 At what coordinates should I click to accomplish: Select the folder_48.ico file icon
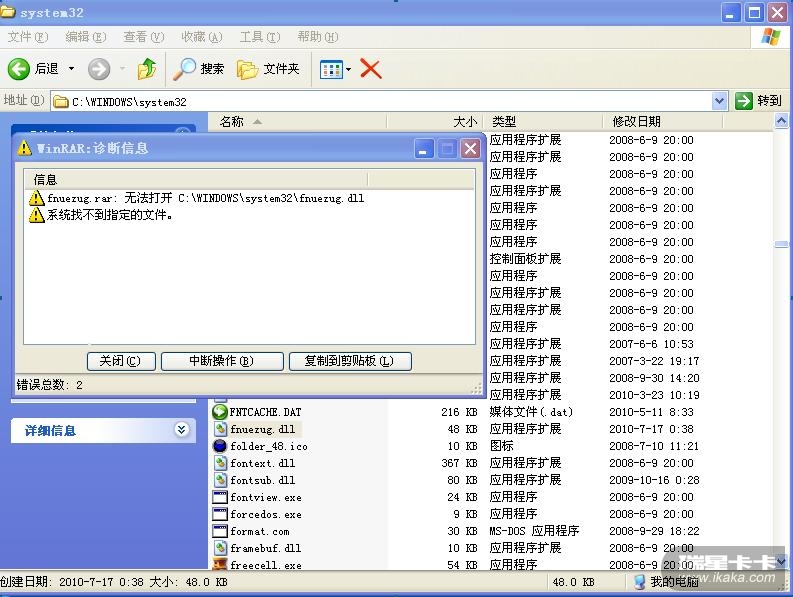[x=219, y=446]
